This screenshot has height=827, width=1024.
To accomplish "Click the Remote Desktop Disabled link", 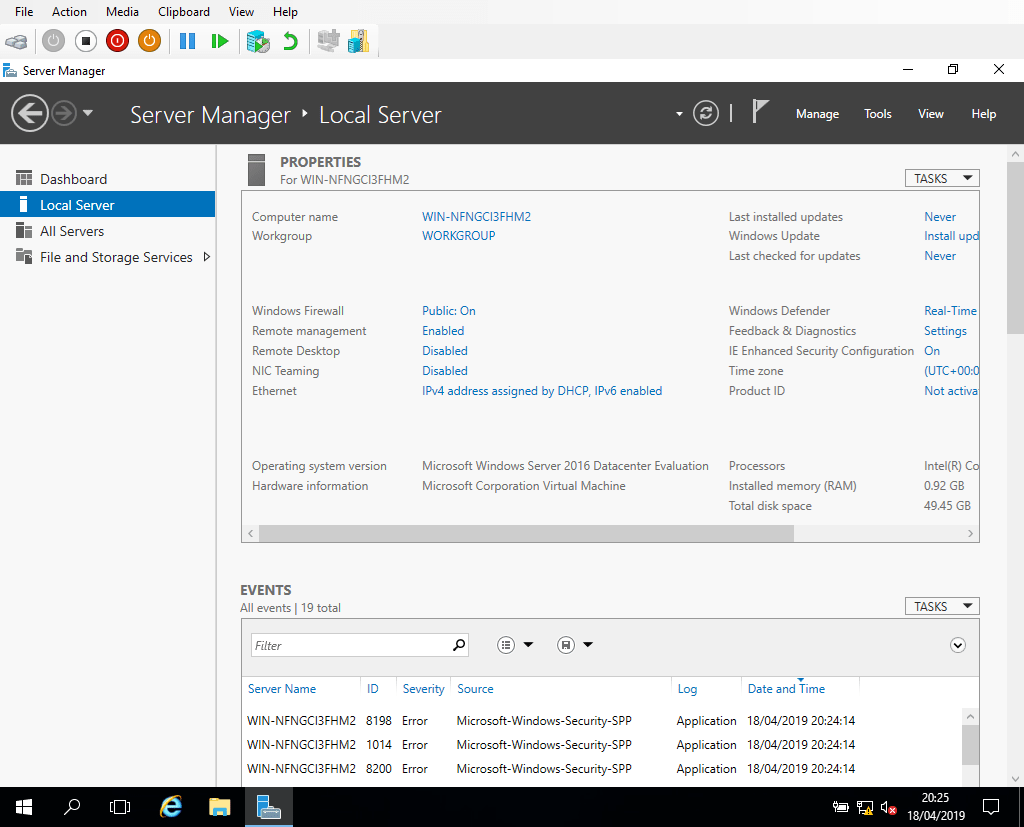I will (x=445, y=350).
